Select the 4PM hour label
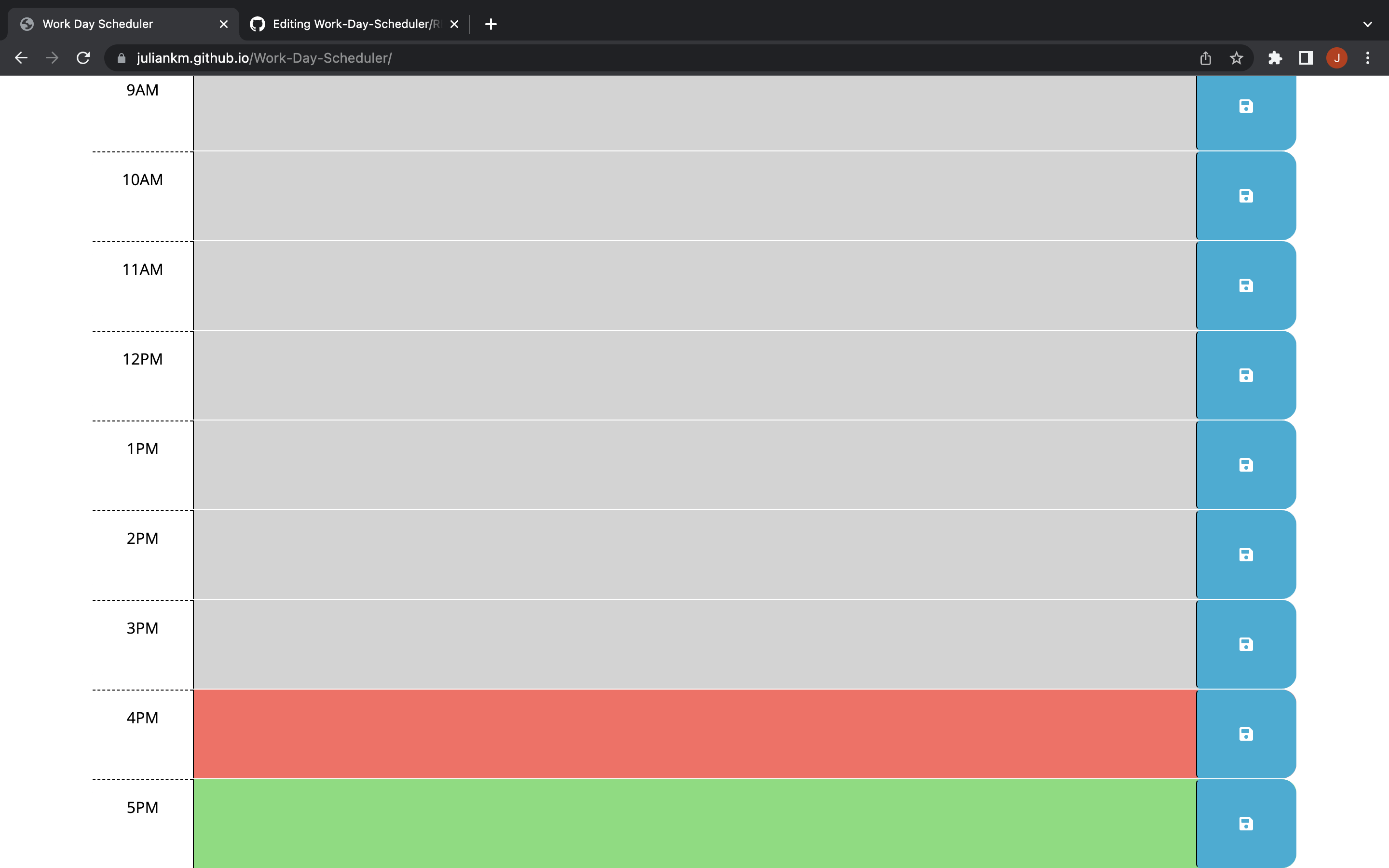Image resolution: width=1389 pixels, height=868 pixels. click(x=142, y=718)
